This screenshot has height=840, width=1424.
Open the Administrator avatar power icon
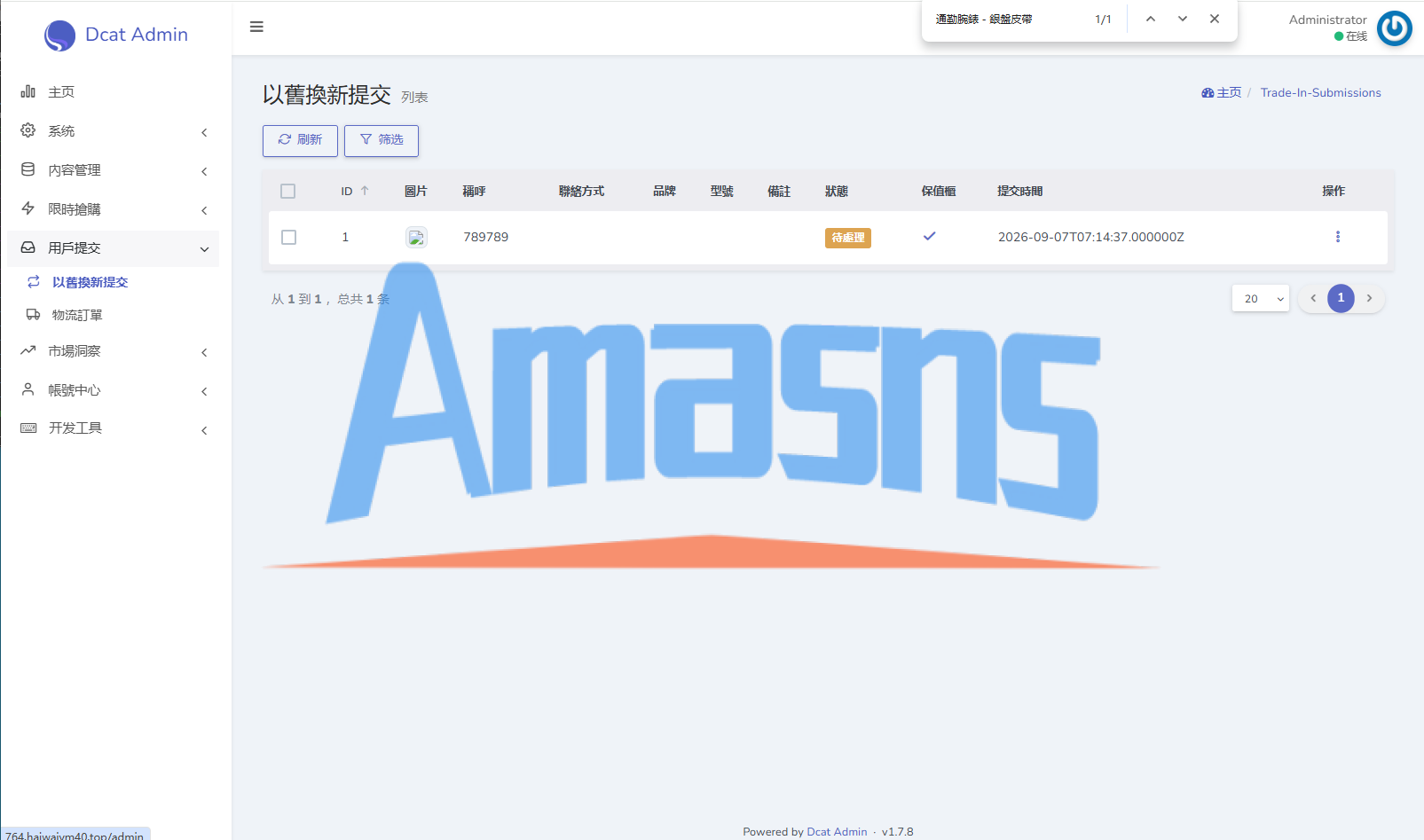pos(1394,28)
